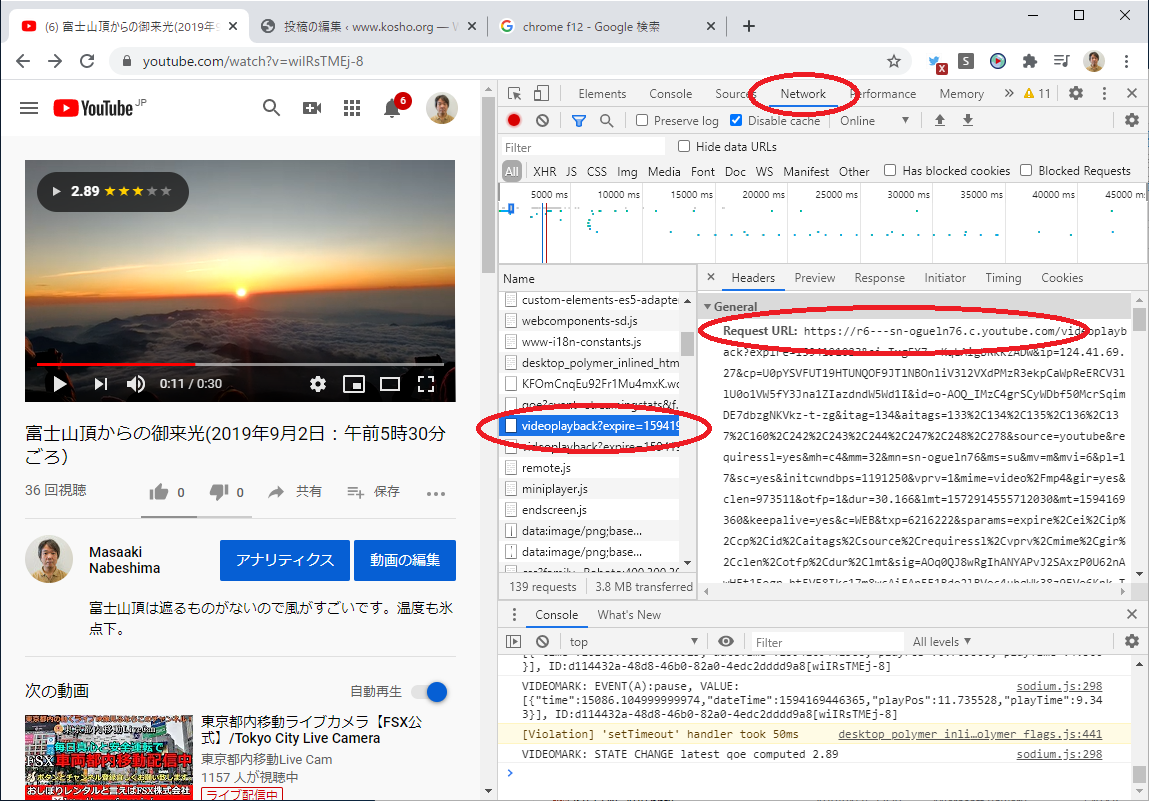Check the Blocked Requests checkbox
Screen dimensions: 1149x801
[1026, 171]
